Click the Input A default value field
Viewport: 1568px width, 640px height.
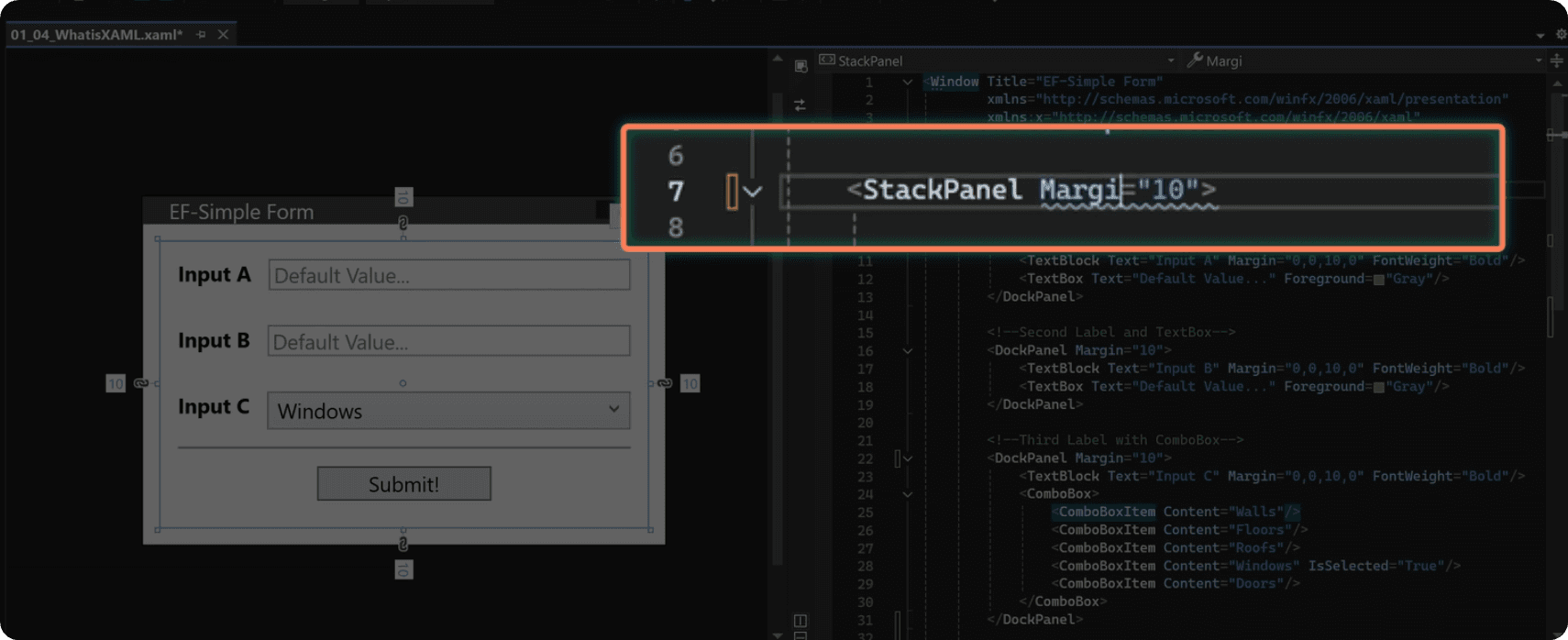449,275
